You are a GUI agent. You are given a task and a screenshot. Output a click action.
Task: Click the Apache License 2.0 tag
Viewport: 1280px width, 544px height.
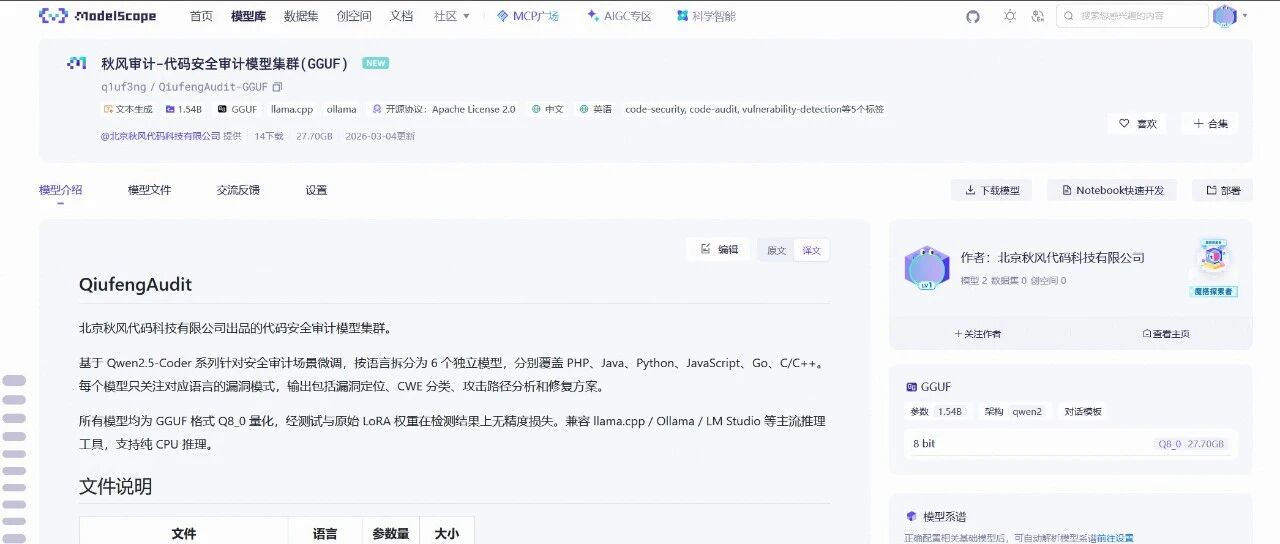pyautogui.click(x=444, y=109)
